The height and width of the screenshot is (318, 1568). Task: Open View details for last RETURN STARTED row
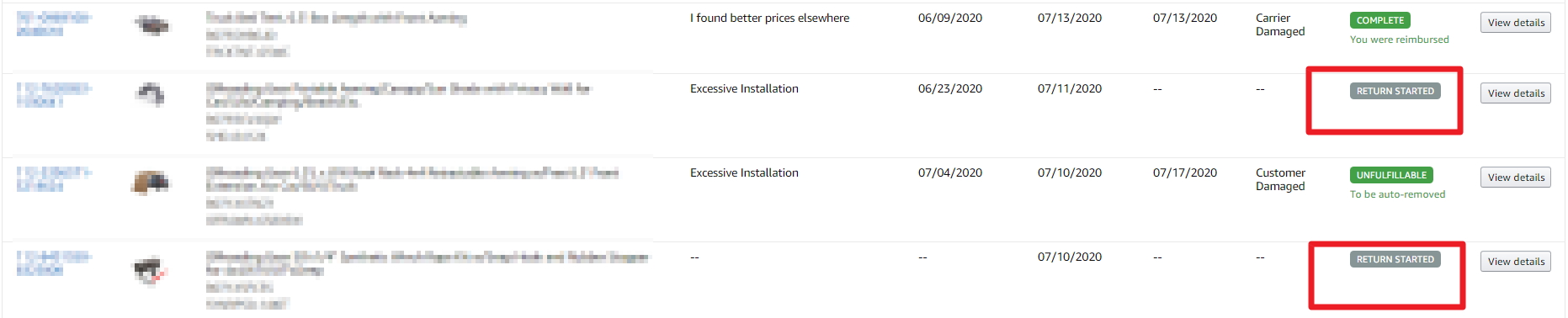point(1515,262)
